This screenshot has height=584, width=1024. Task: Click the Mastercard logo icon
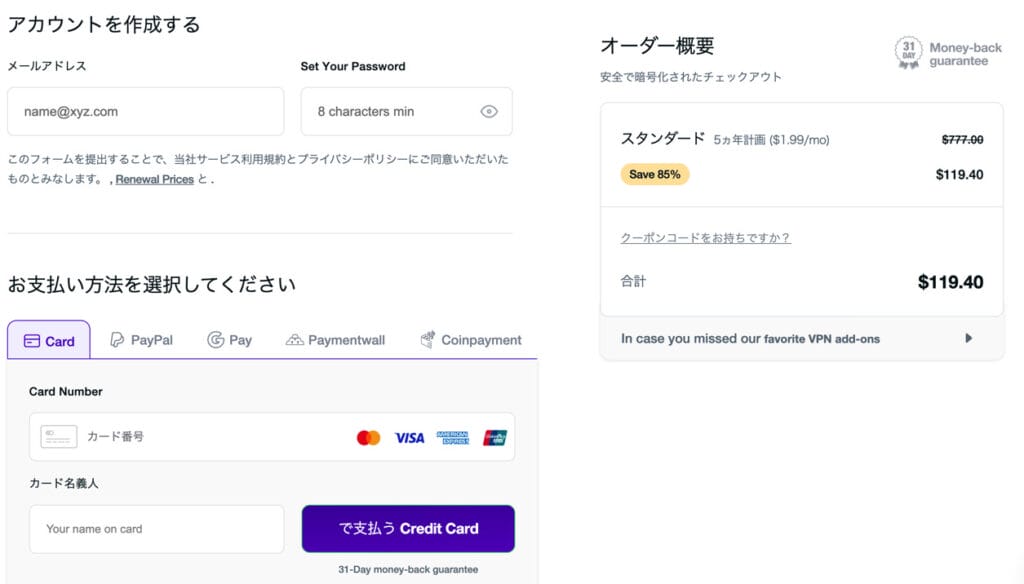[x=368, y=437]
